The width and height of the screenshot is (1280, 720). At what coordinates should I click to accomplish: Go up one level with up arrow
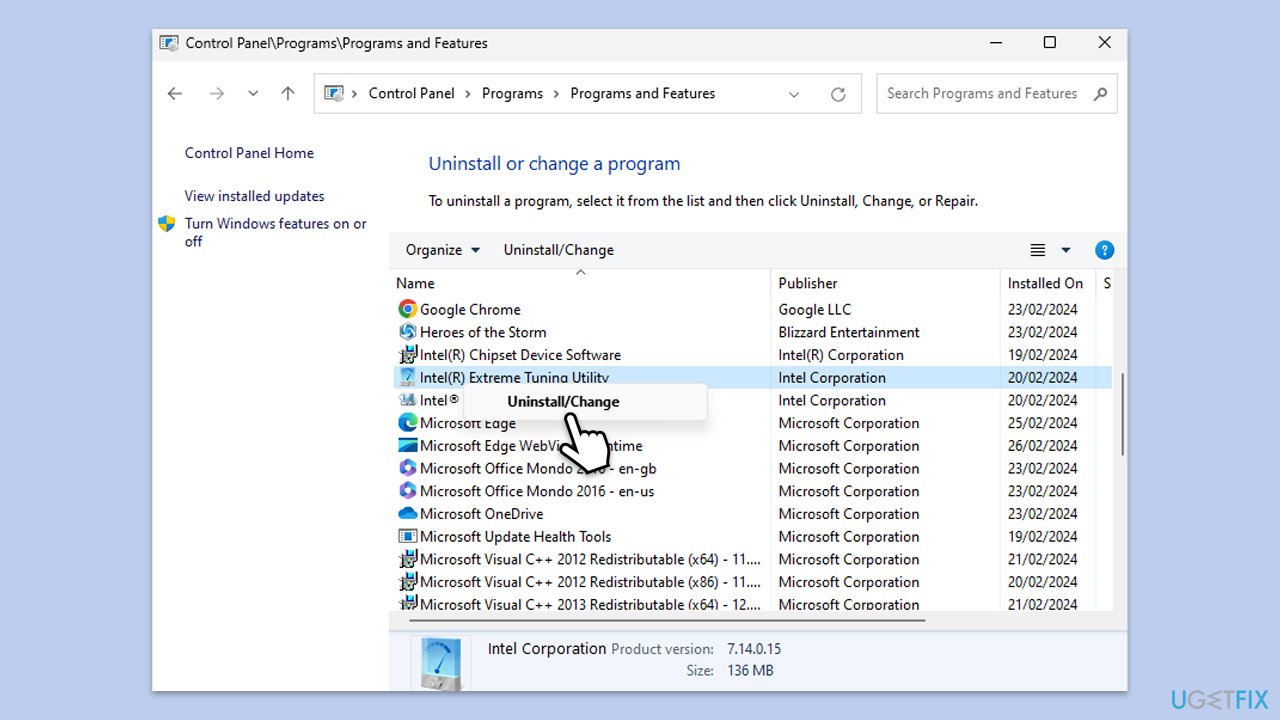[288, 93]
